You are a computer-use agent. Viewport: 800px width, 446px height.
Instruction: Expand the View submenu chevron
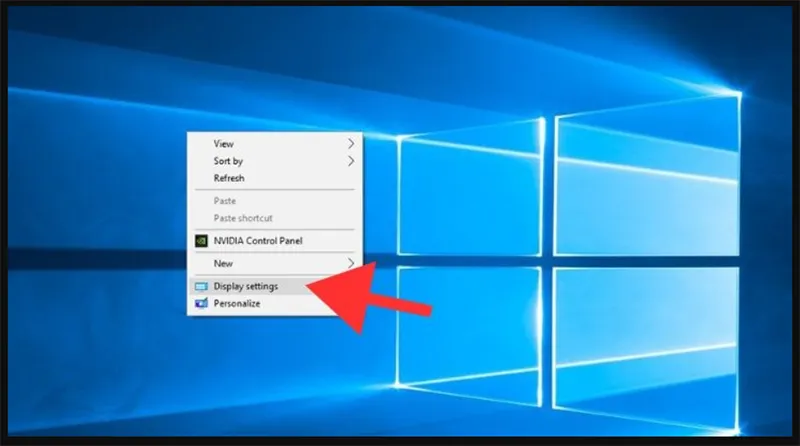351,144
